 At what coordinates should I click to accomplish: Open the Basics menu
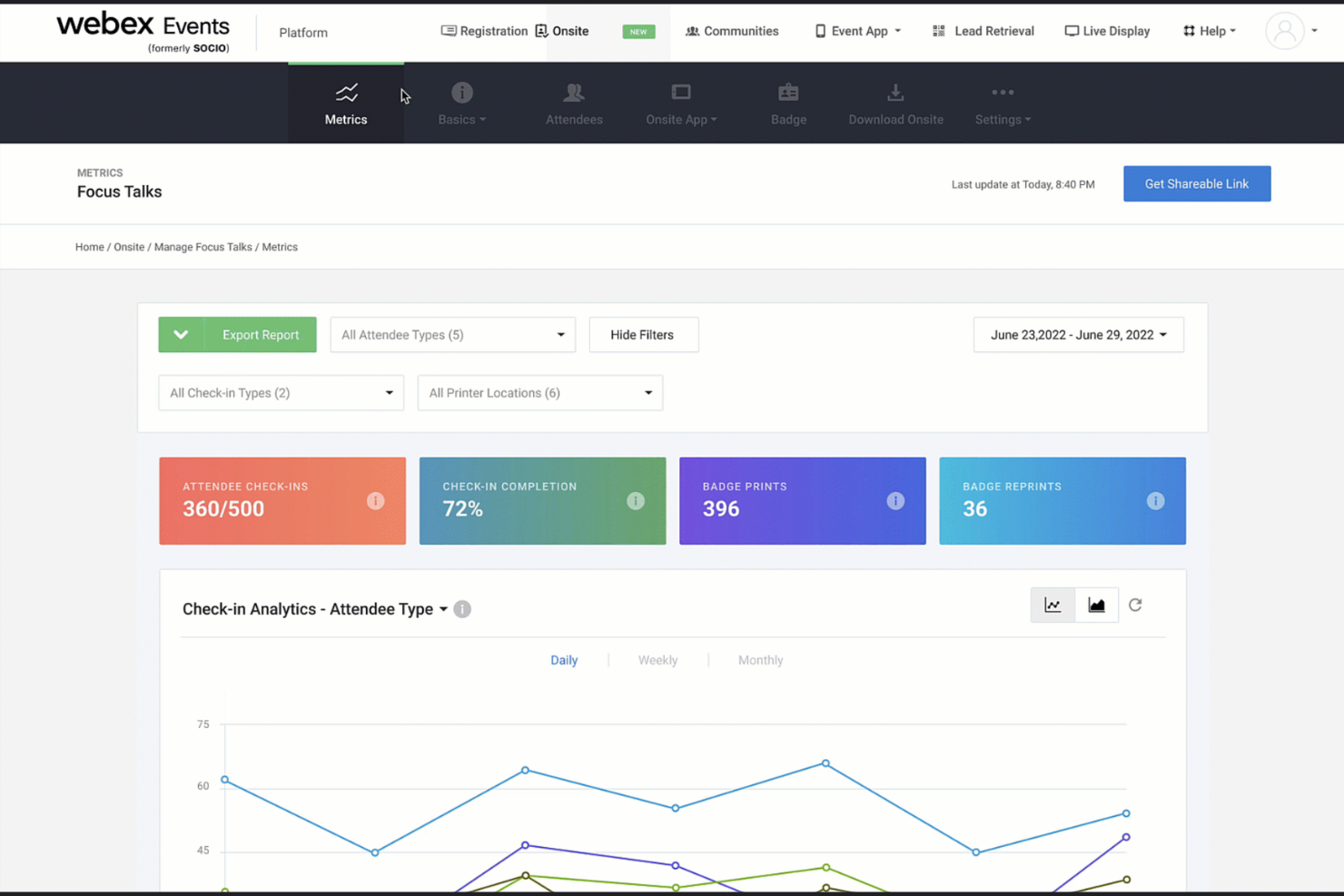[x=461, y=103]
